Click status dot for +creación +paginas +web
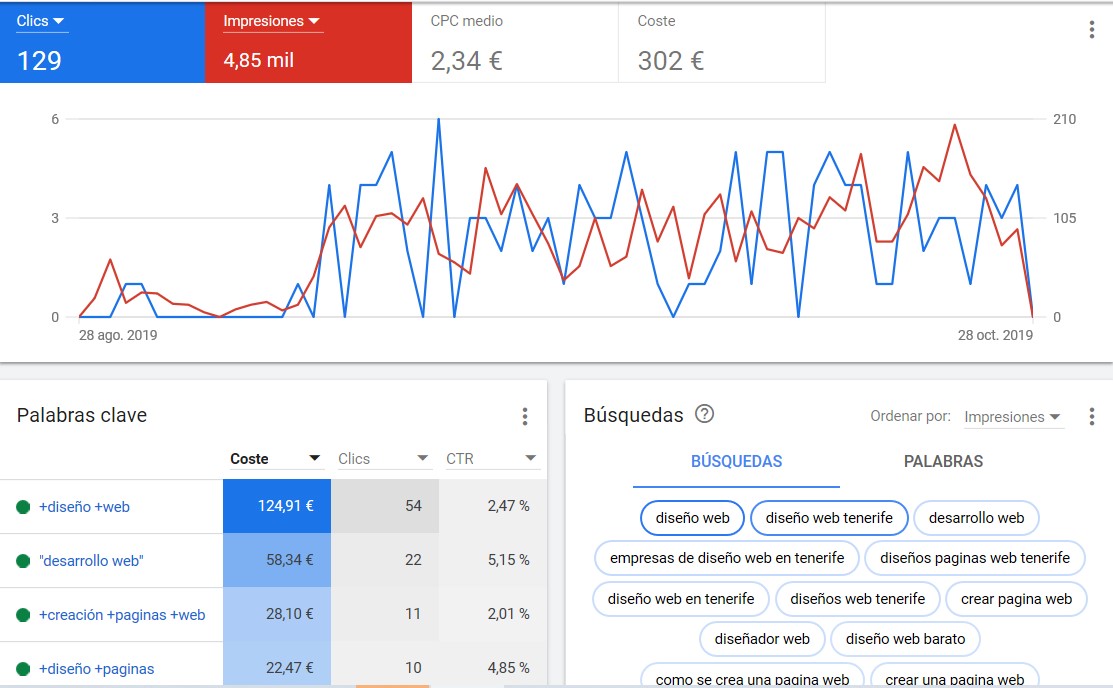The height and width of the screenshot is (688, 1113). pos(23,615)
